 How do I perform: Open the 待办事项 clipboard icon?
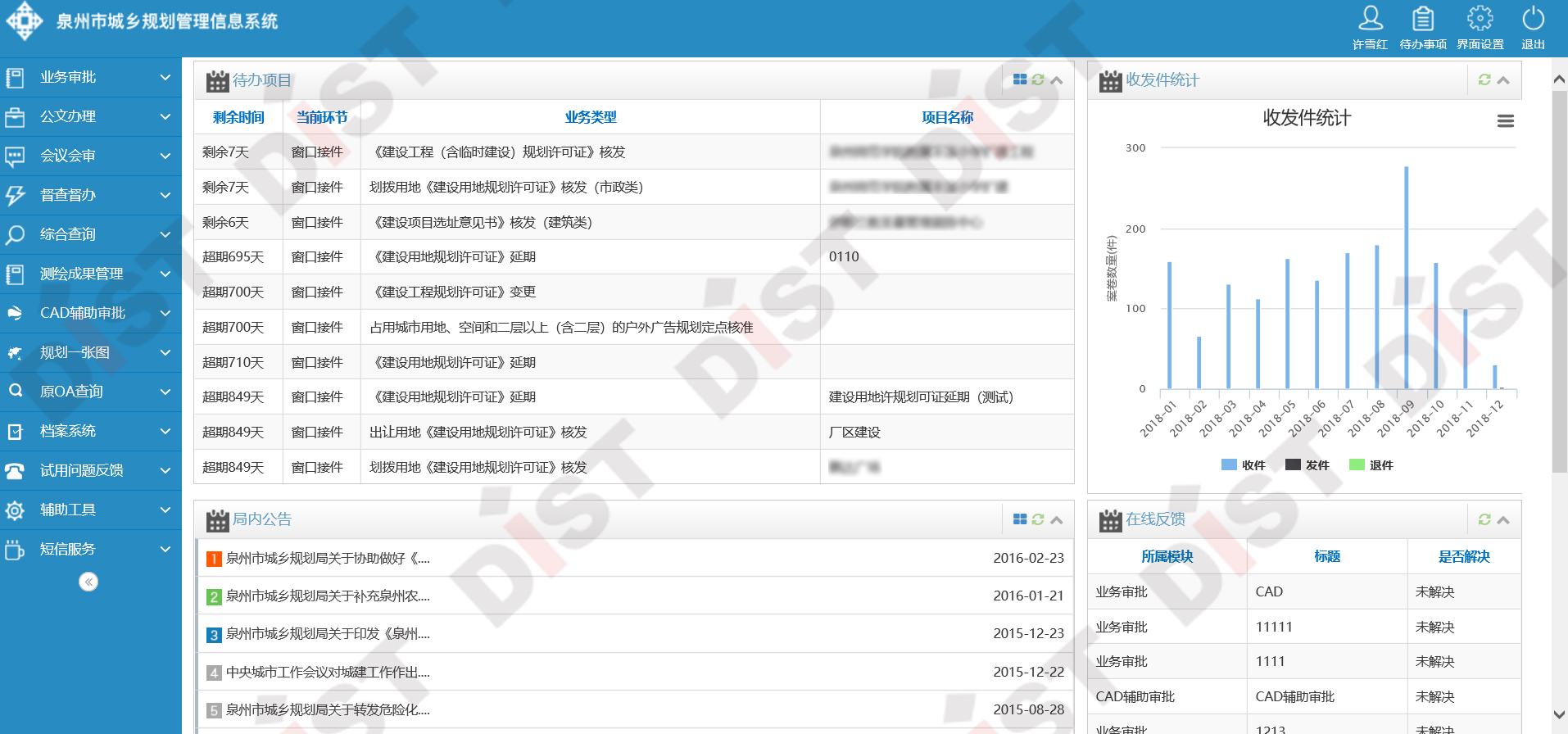coord(1423,19)
